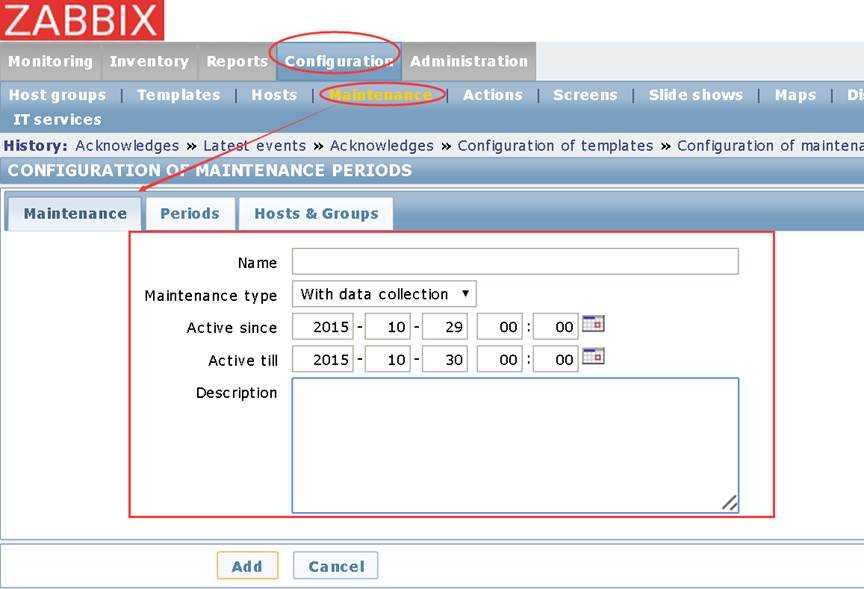Open the Active till calendar picker
The image size is (864, 589).
pos(593,356)
